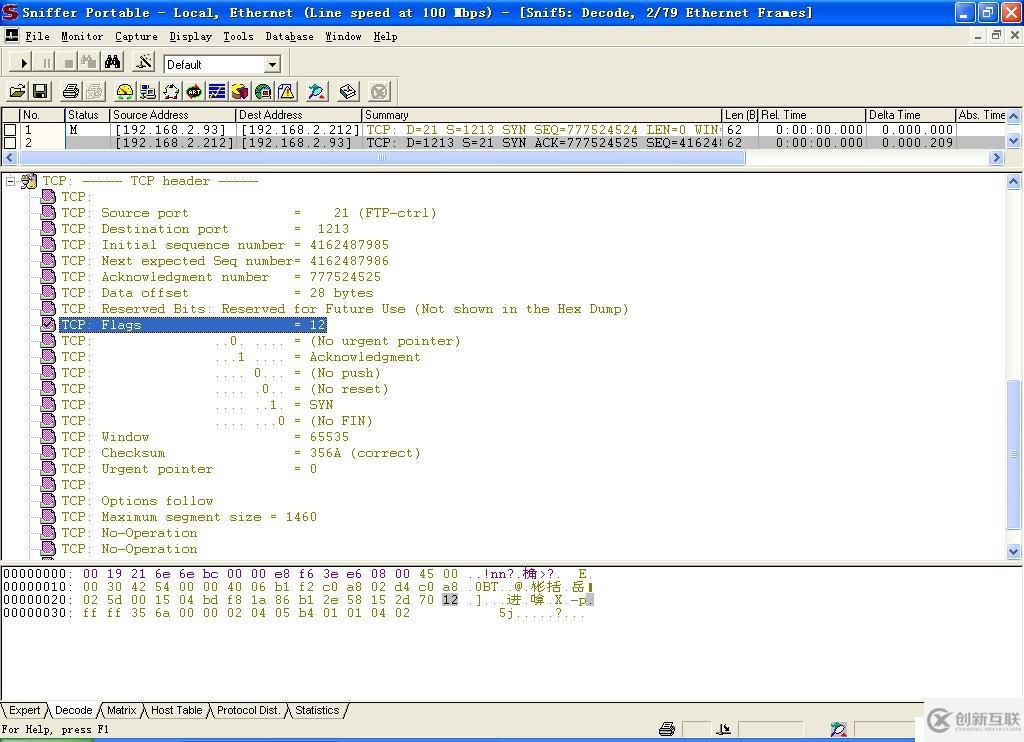The image size is (1024, 742).
Task: Tick the checkbox for frame No. 1
Action: tap(10, 130)
